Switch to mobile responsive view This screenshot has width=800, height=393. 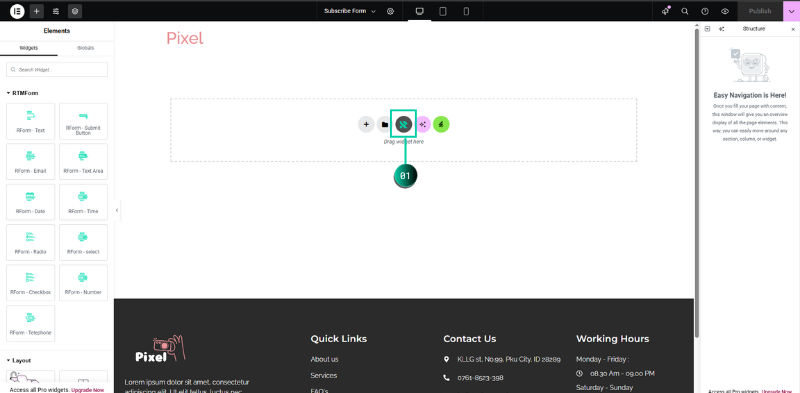pyautogui.click(x=466, y=11)
